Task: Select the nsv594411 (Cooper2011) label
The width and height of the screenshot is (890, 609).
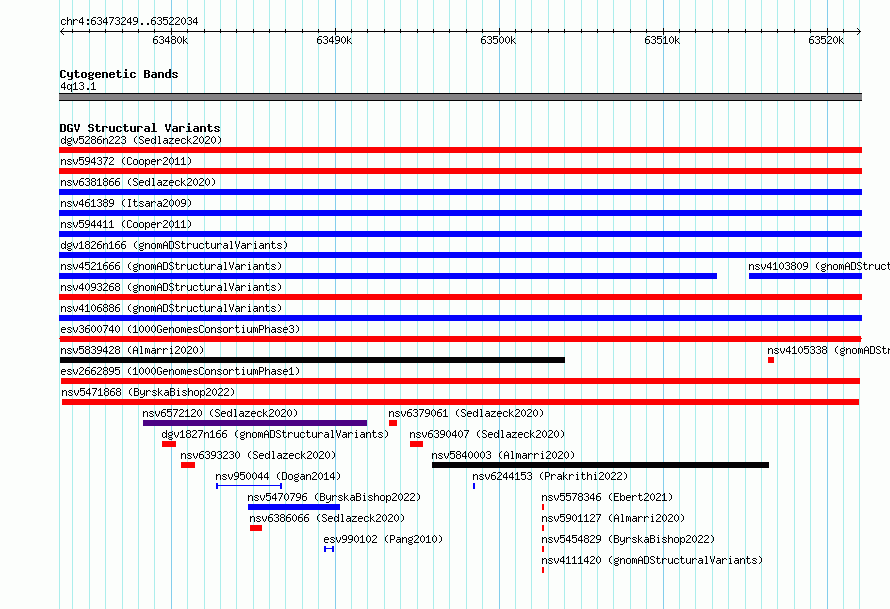Action: tap(126, 224)
